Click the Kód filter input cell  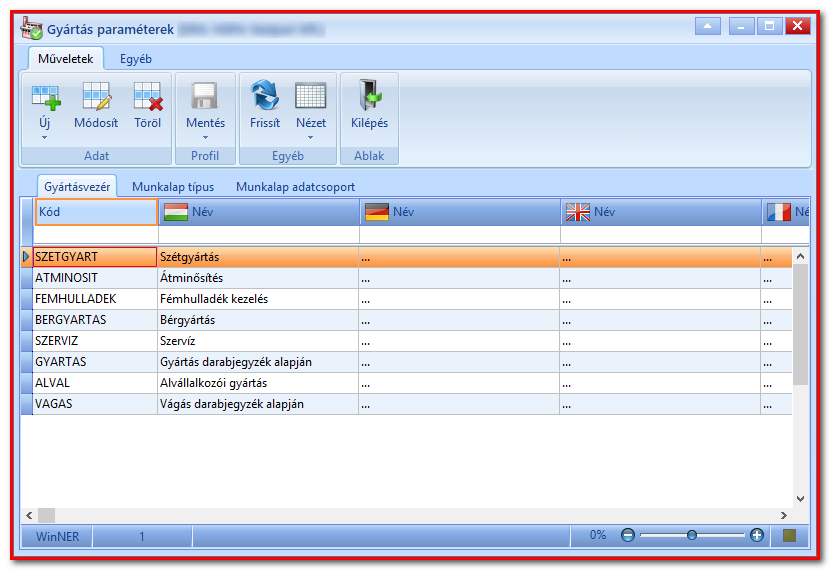(x=96, y=234)
